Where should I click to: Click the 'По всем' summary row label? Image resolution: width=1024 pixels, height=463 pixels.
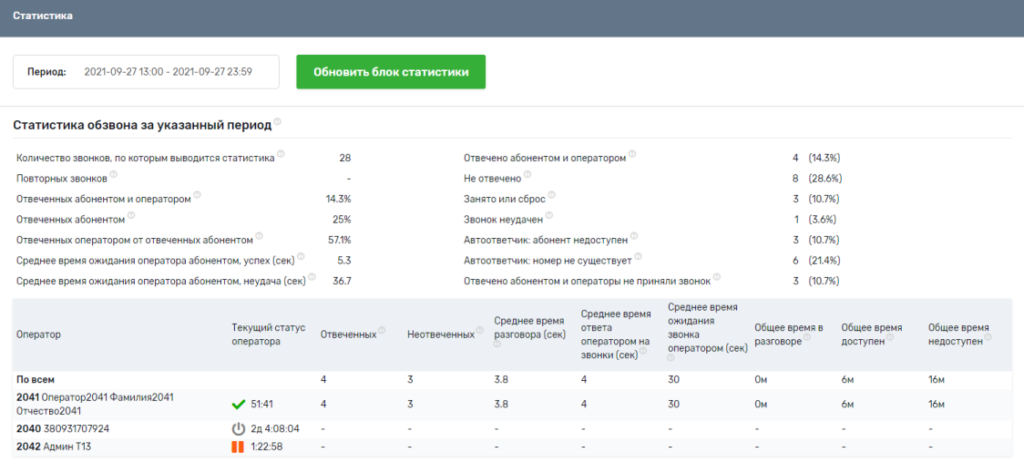coord(36,379)
